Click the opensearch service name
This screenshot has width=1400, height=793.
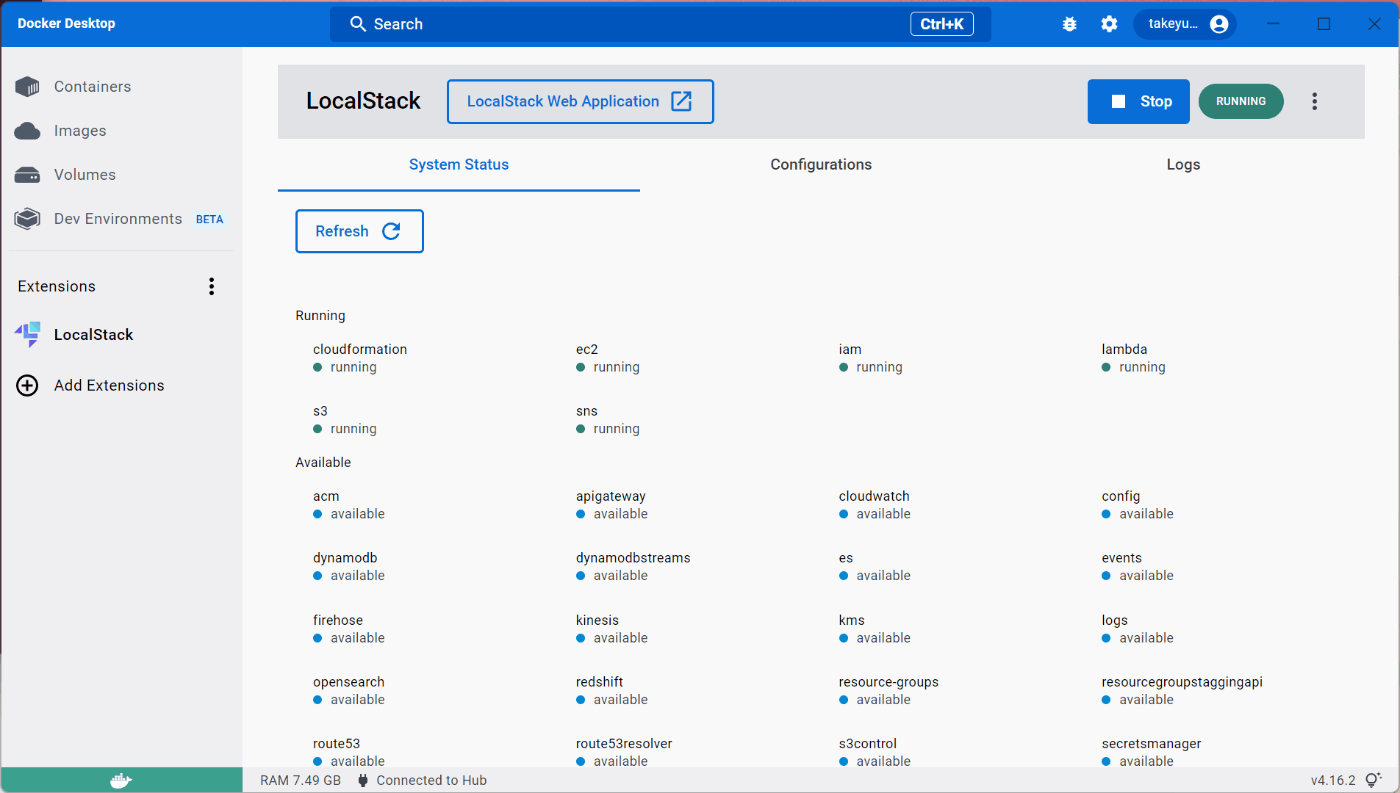click(x=349, y=683)
